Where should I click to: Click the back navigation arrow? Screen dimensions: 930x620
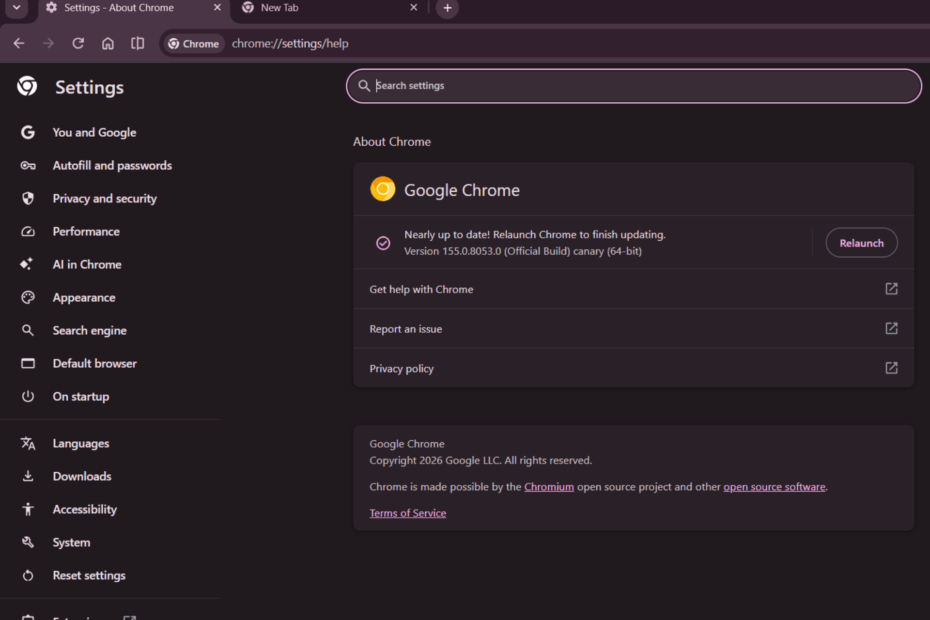(19, 43)
